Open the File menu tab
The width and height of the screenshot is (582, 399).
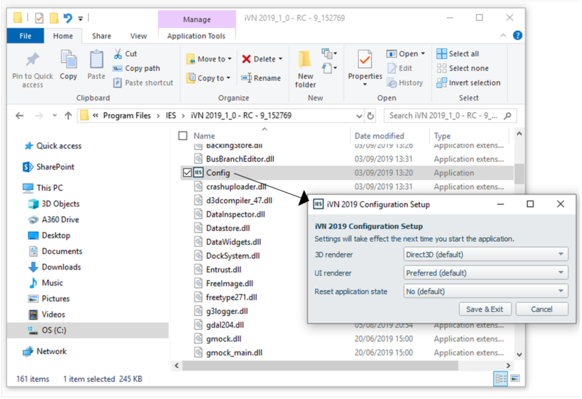(x=25, y=36)
